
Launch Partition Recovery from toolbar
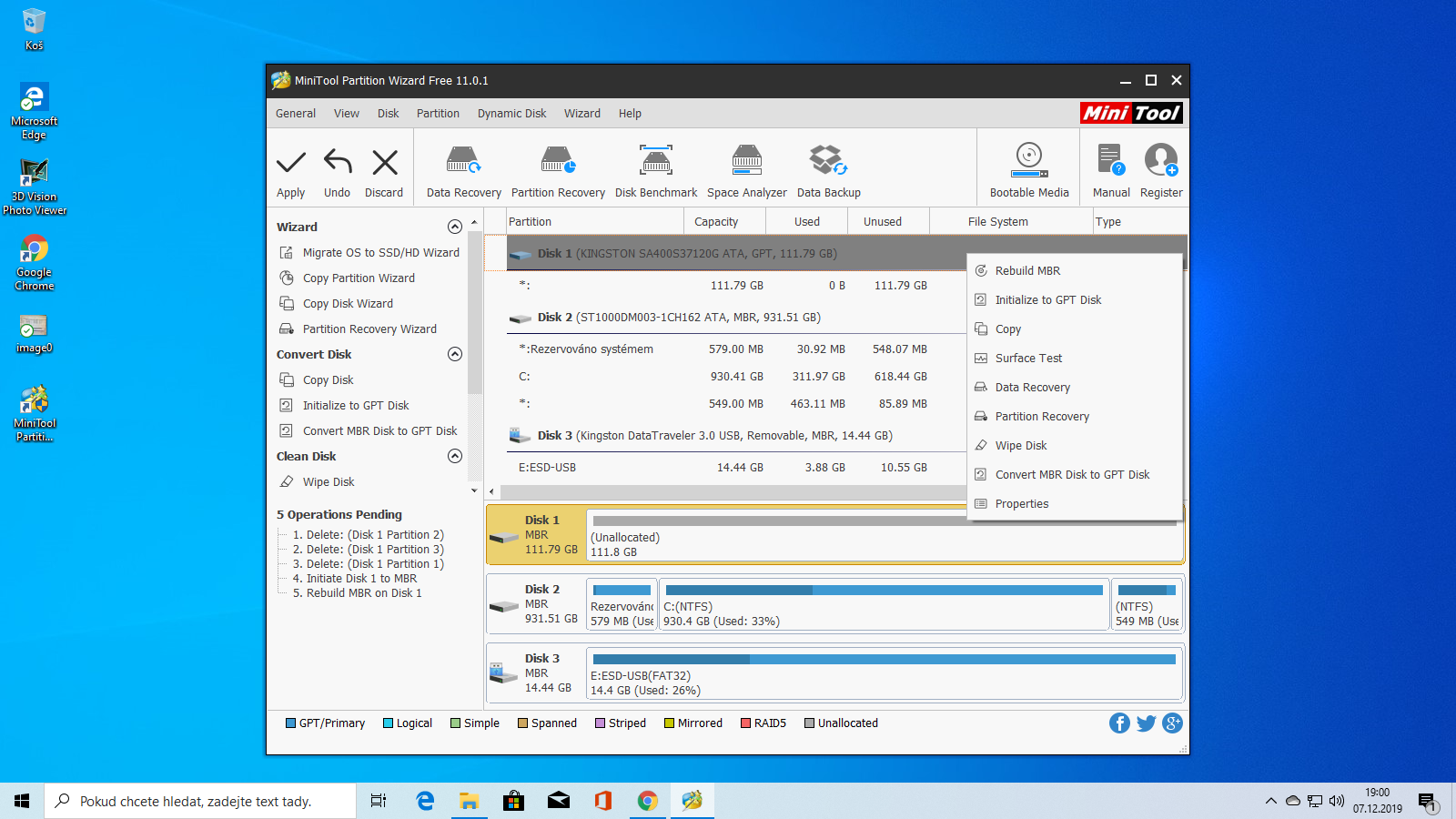click(558, 162)
